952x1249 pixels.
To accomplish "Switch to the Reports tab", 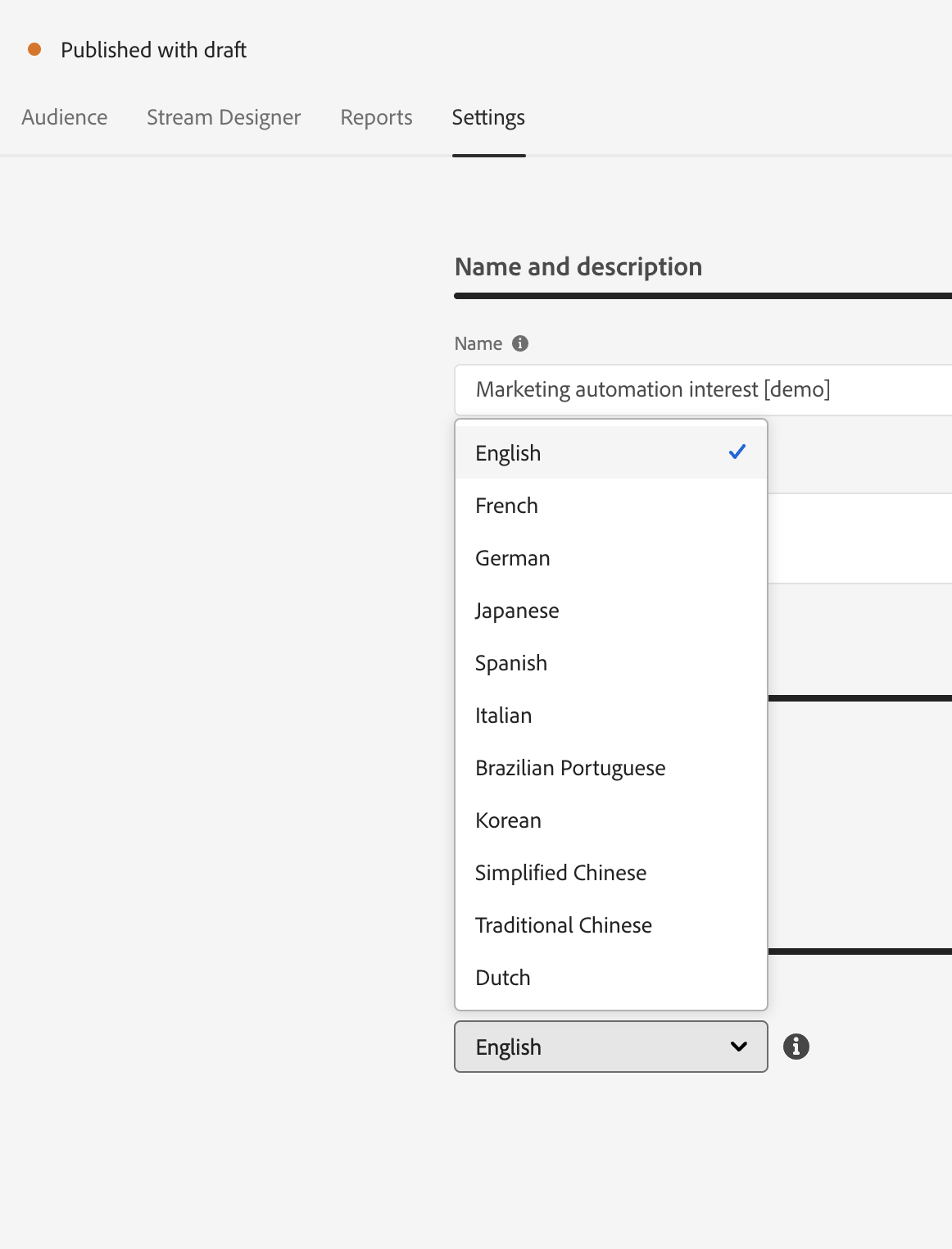I will (375, 117).
